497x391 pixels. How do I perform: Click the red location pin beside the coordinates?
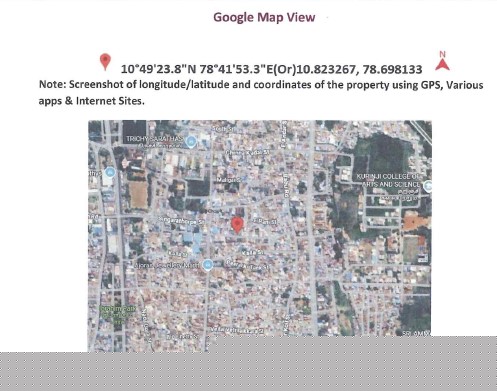click(x=105, y=62)
